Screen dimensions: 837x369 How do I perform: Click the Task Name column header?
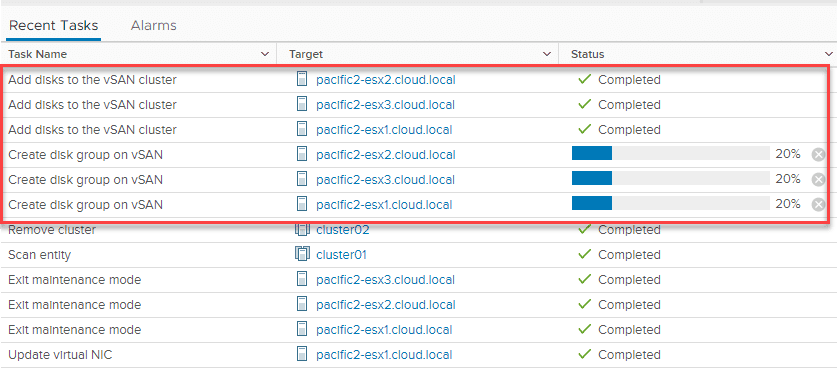coord(37,54)
